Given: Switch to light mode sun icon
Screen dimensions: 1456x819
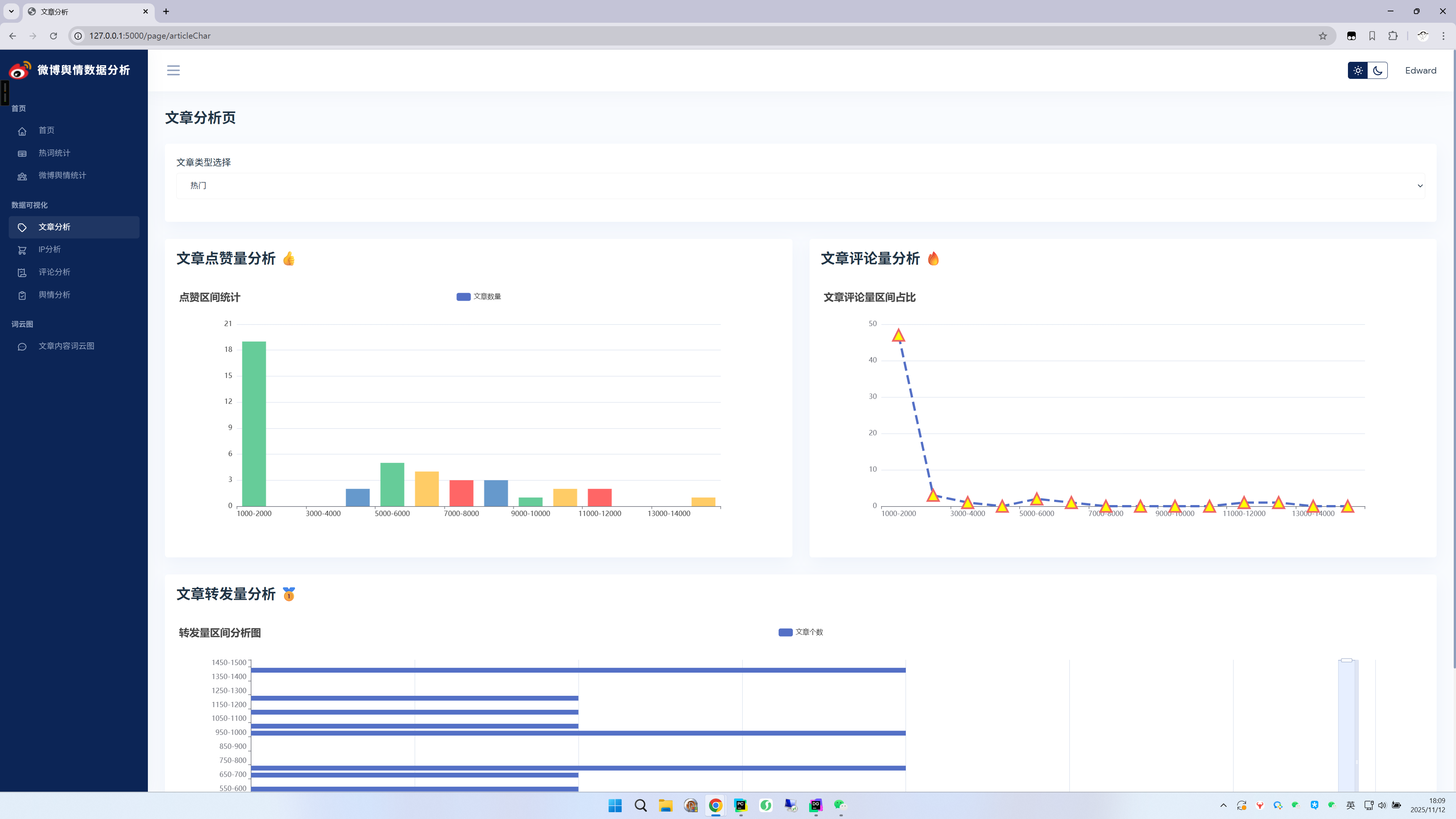Looking at the screenshot, I should coord(1358,71).
